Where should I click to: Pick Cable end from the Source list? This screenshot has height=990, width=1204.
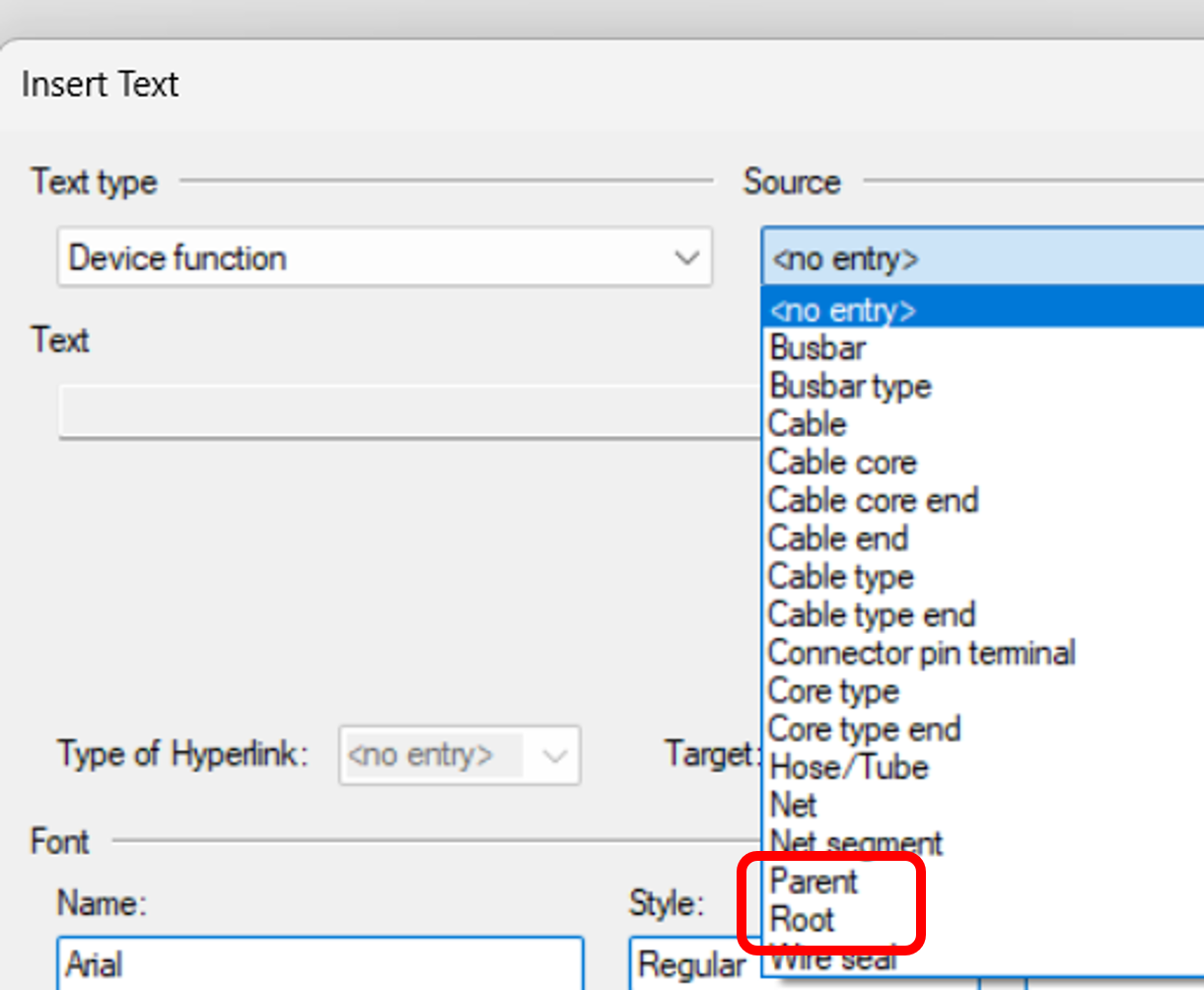pyautogui.click(x=982, y=538)
